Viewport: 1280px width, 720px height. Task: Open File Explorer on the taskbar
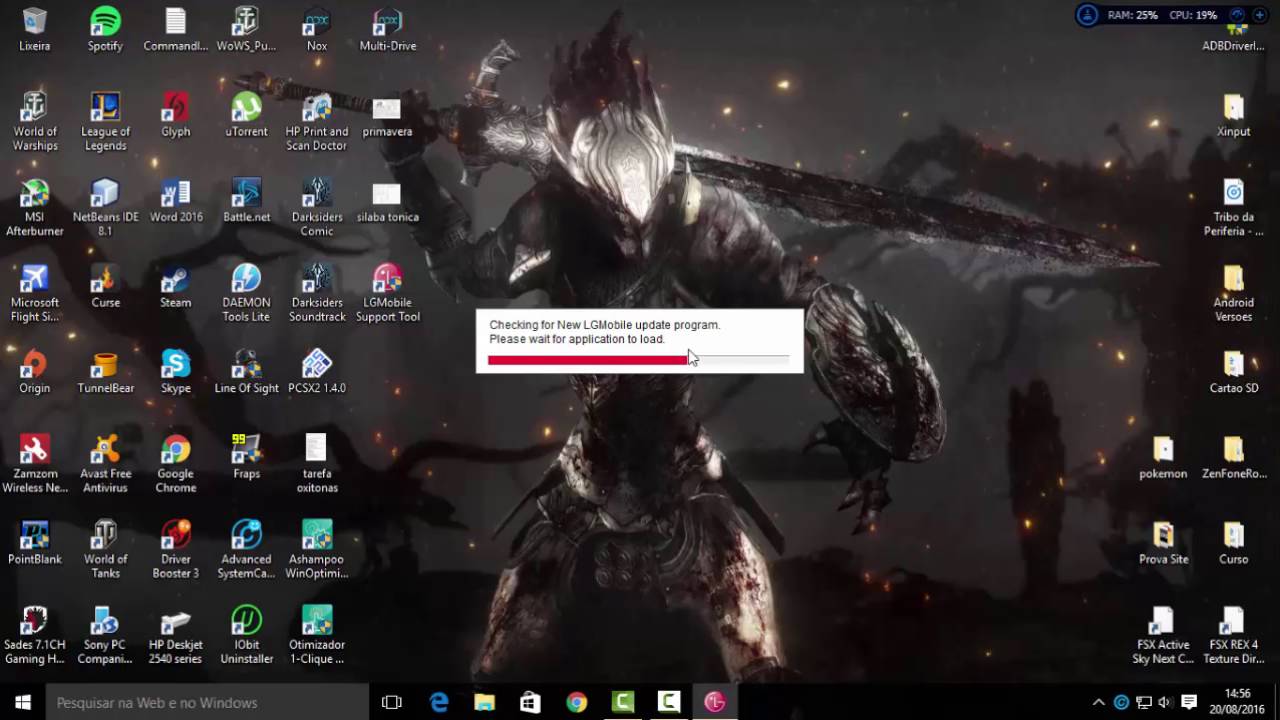pos(485,702)
